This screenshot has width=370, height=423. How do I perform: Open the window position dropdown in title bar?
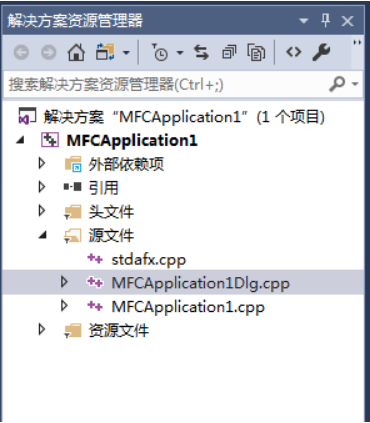304,21
